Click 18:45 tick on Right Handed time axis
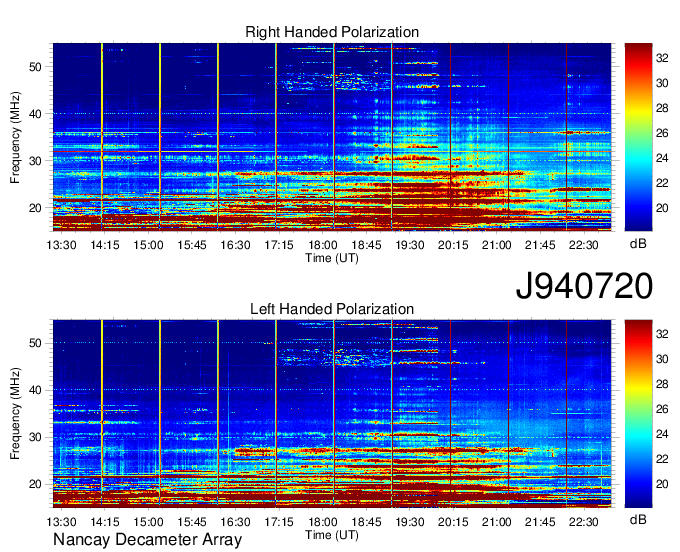Viewport: 680px width, 552px height. (x=366, y=245)
